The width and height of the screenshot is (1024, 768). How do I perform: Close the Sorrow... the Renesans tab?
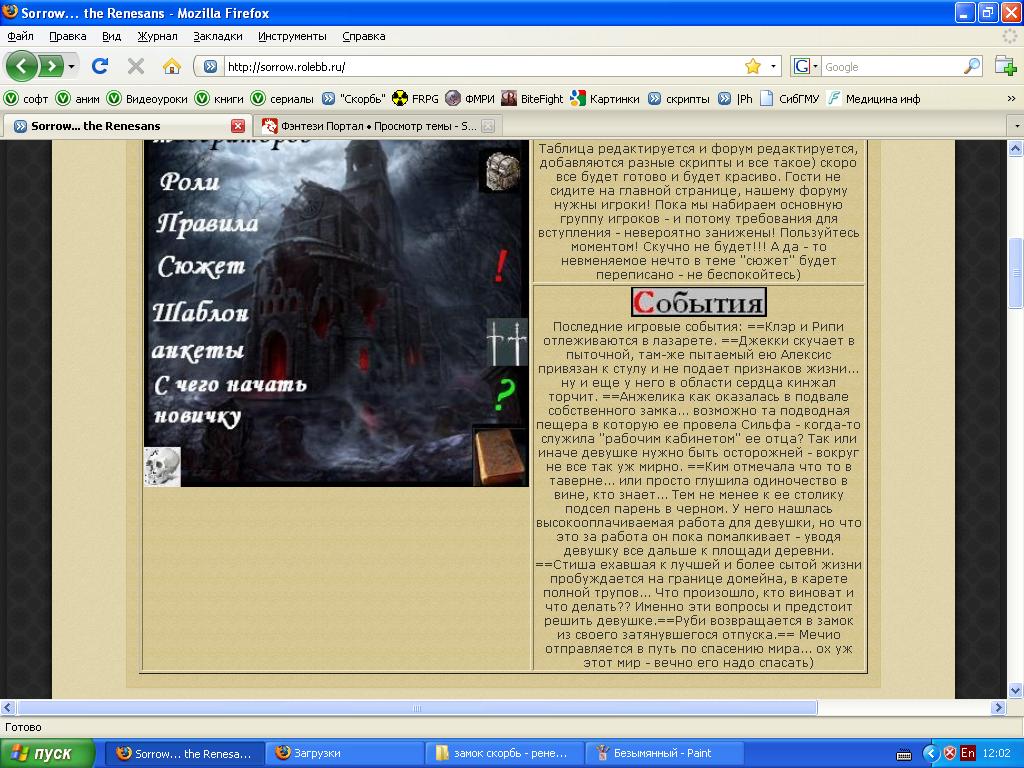(x=238, y=126)
